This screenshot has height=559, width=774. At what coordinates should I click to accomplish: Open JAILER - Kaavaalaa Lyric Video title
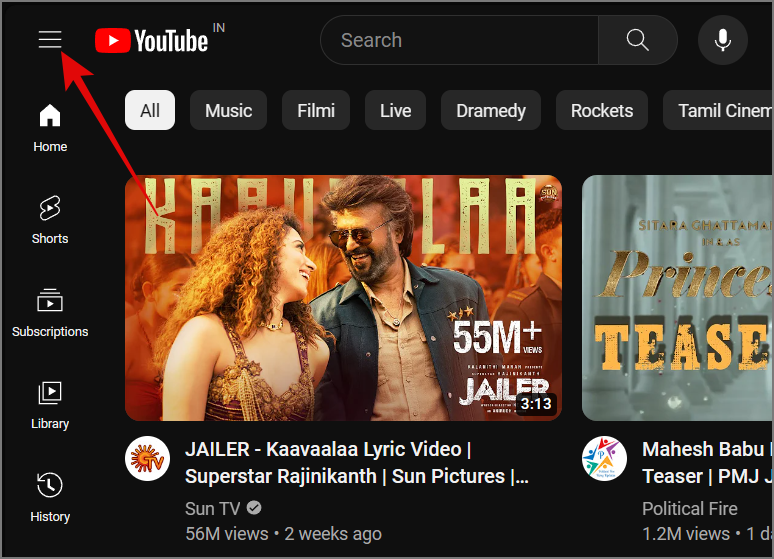click(356, 463)
